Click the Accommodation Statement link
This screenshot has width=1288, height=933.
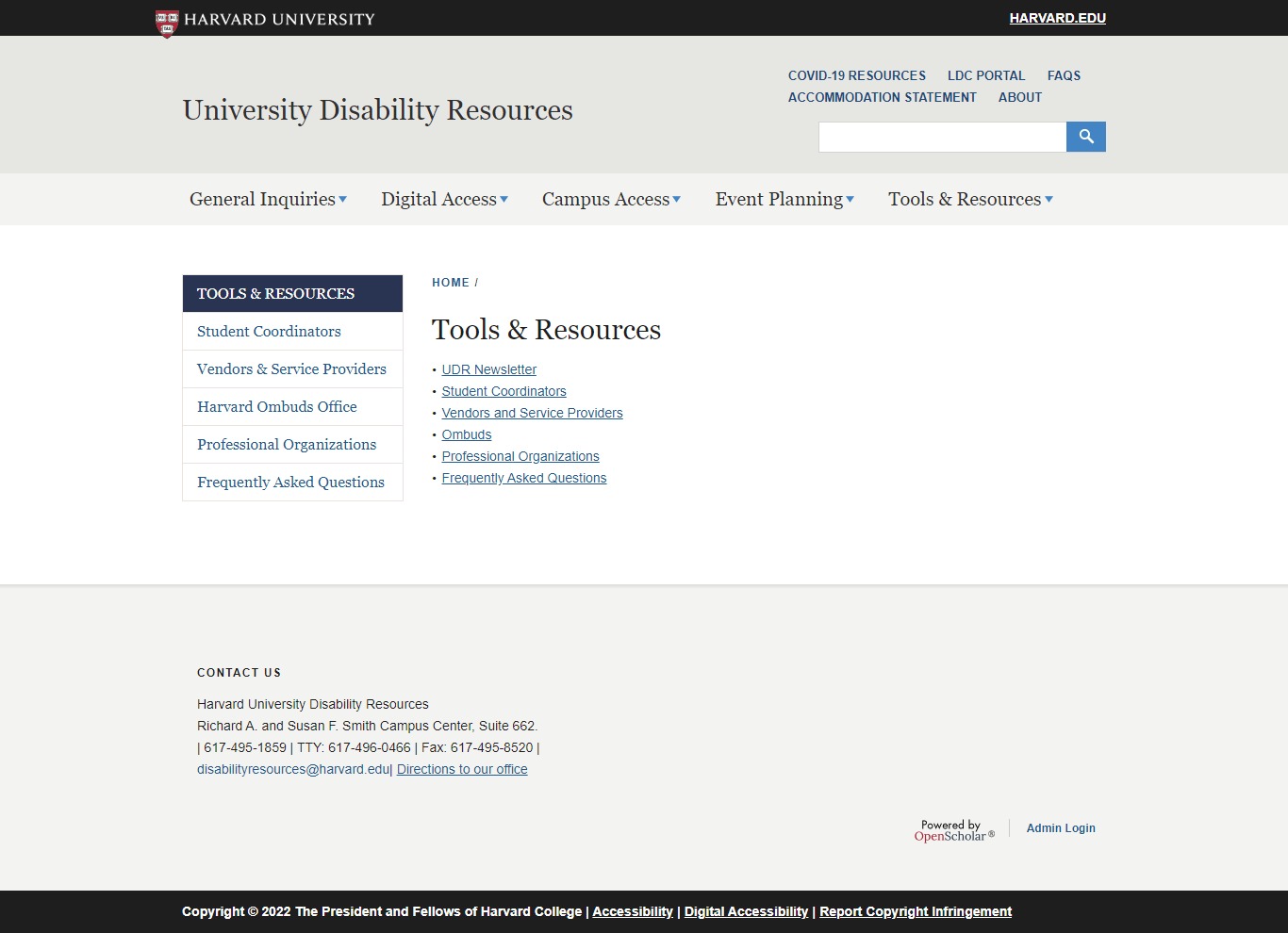coord(882,97)
